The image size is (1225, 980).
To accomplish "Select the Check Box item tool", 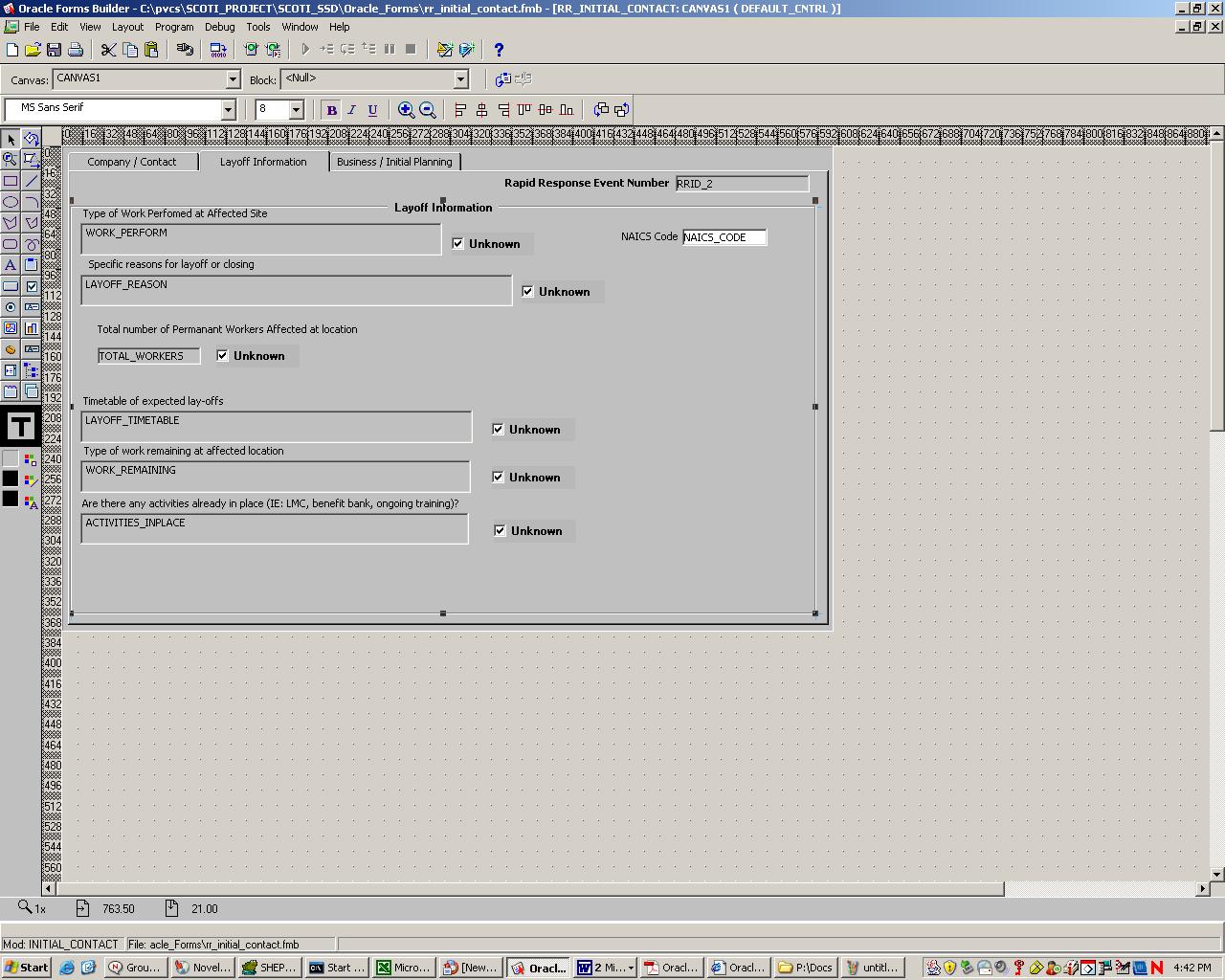I will pos(31,286).
